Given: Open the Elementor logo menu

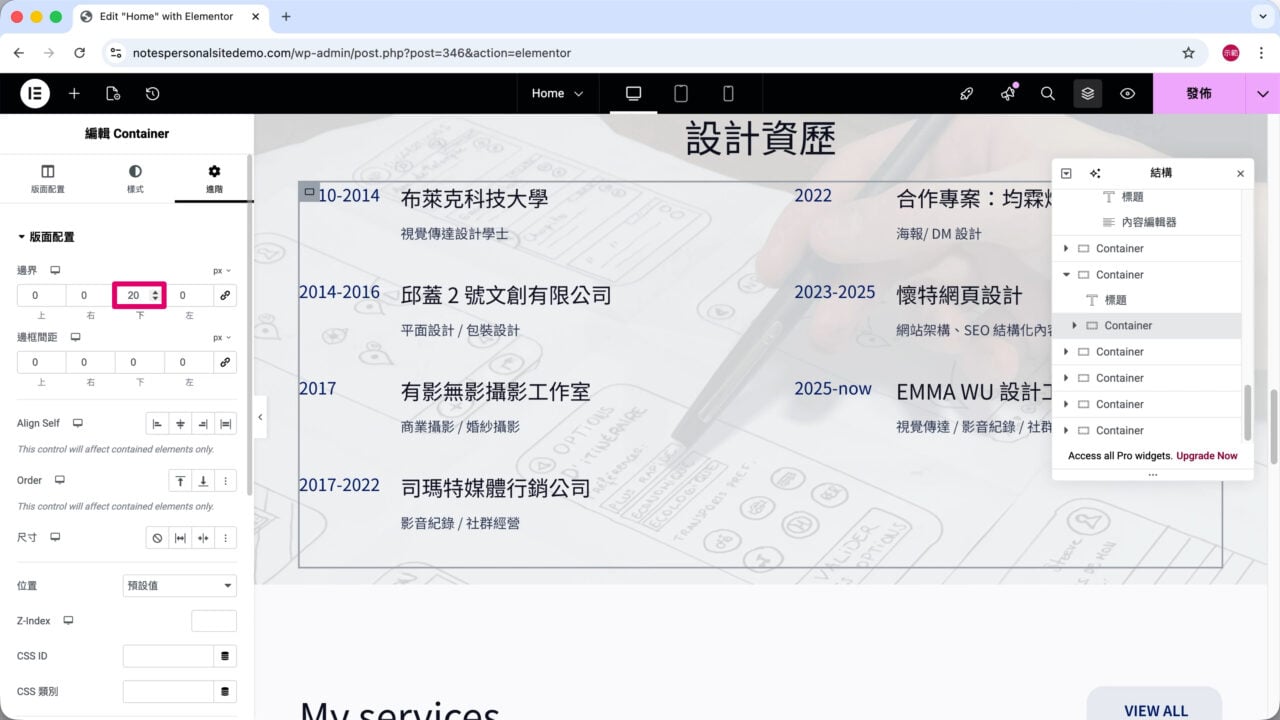Looking at the screenshot, I should [35, 93].
